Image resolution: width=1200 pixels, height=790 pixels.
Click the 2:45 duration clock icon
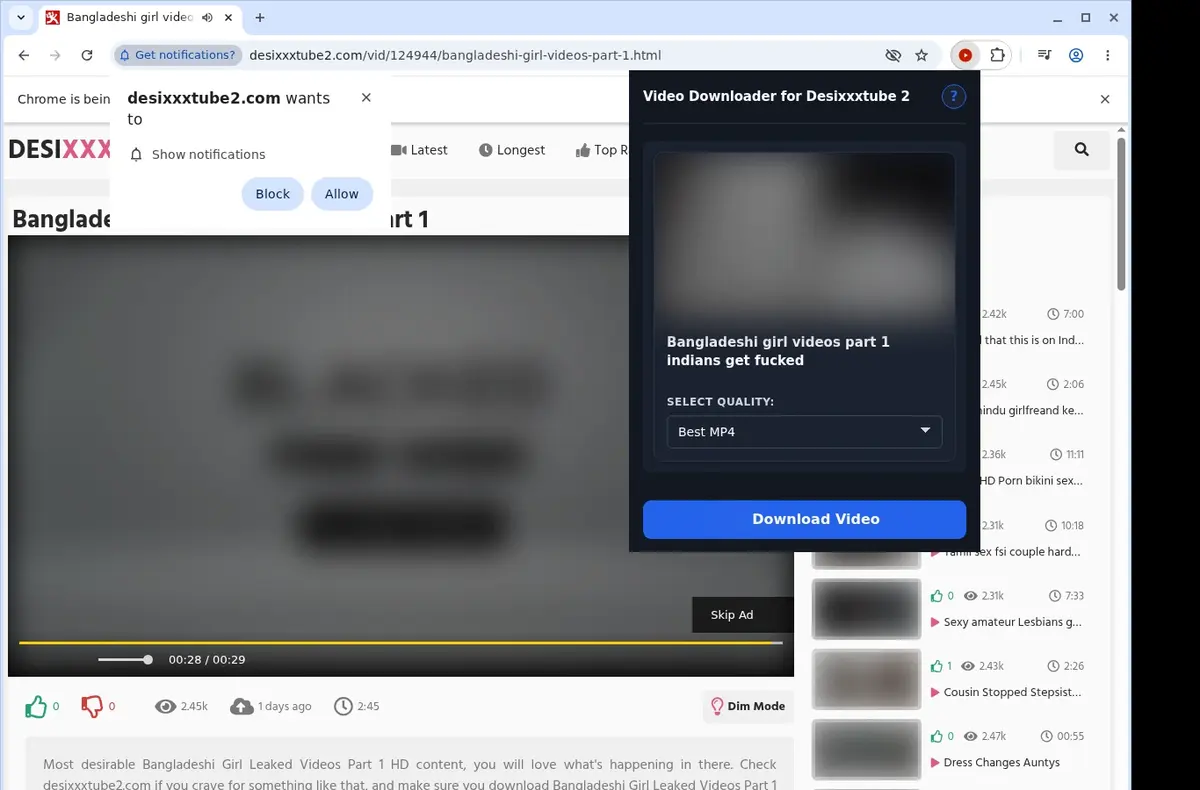click(343, 706)
